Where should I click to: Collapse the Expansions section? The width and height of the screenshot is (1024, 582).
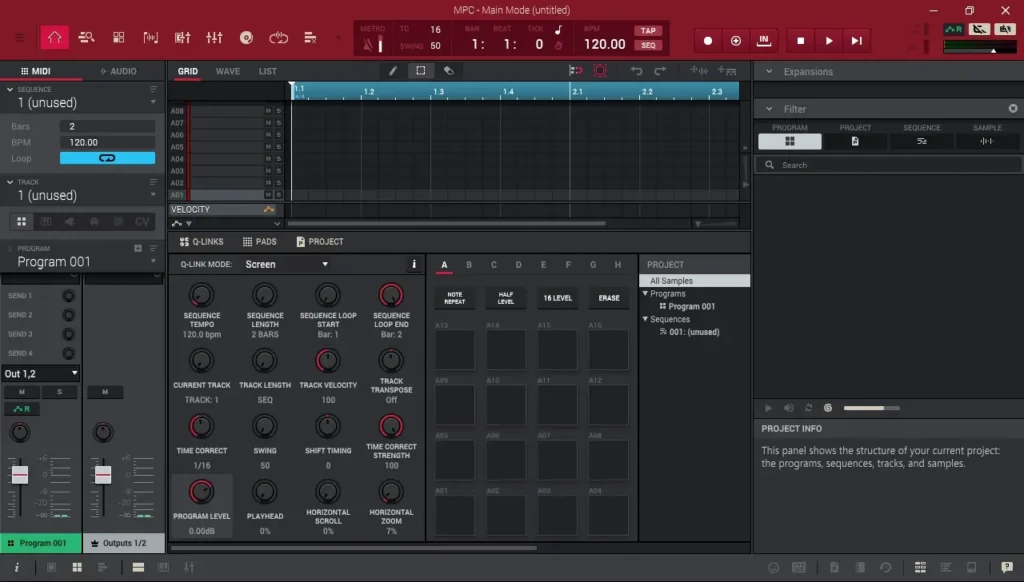pos(769,71)
